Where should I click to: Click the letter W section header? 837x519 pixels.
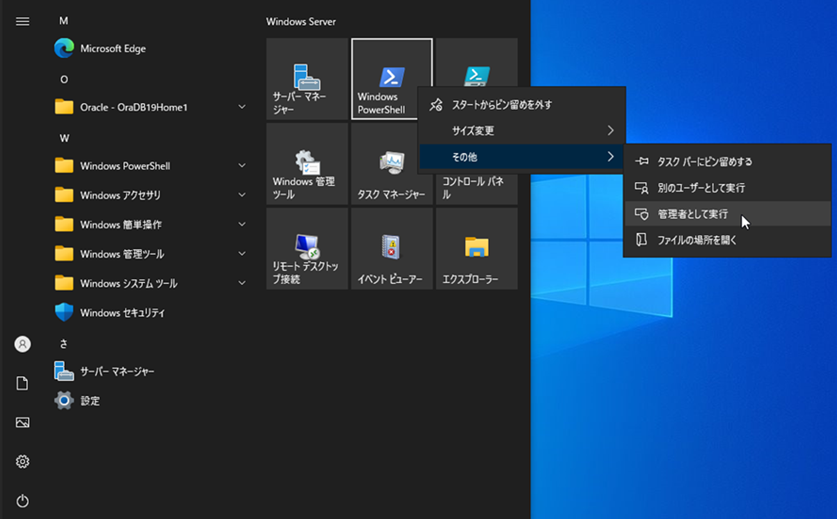coord(64,138)
